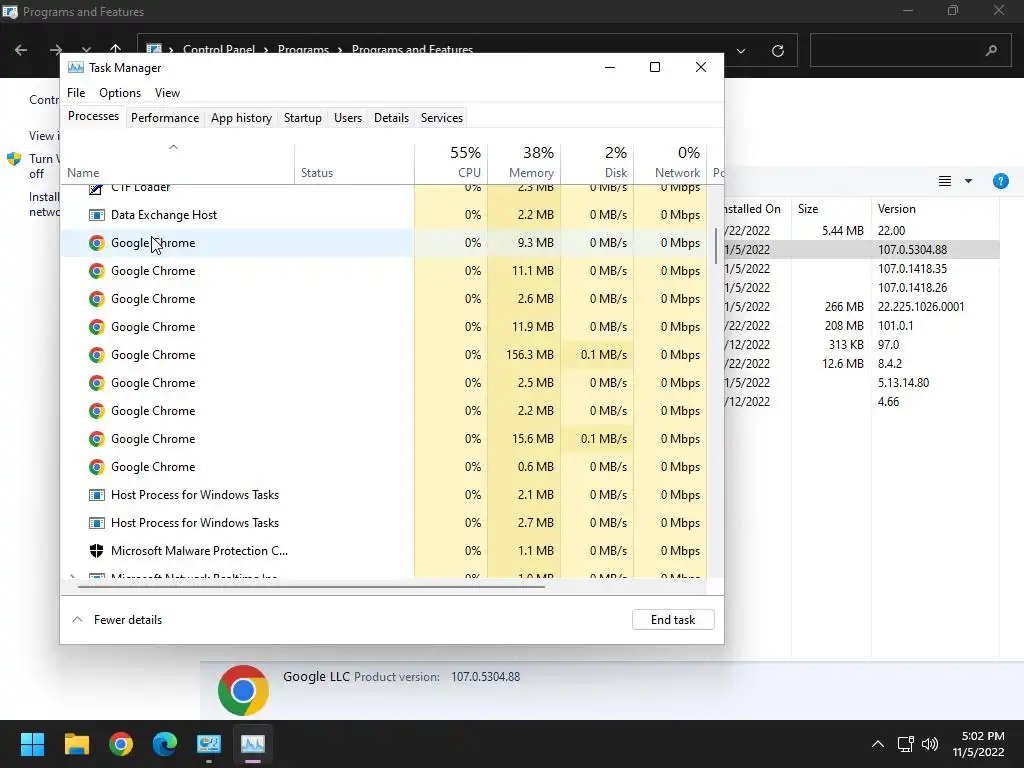Click the Name column header
The image size is (1024, 768).
[178, 163]
